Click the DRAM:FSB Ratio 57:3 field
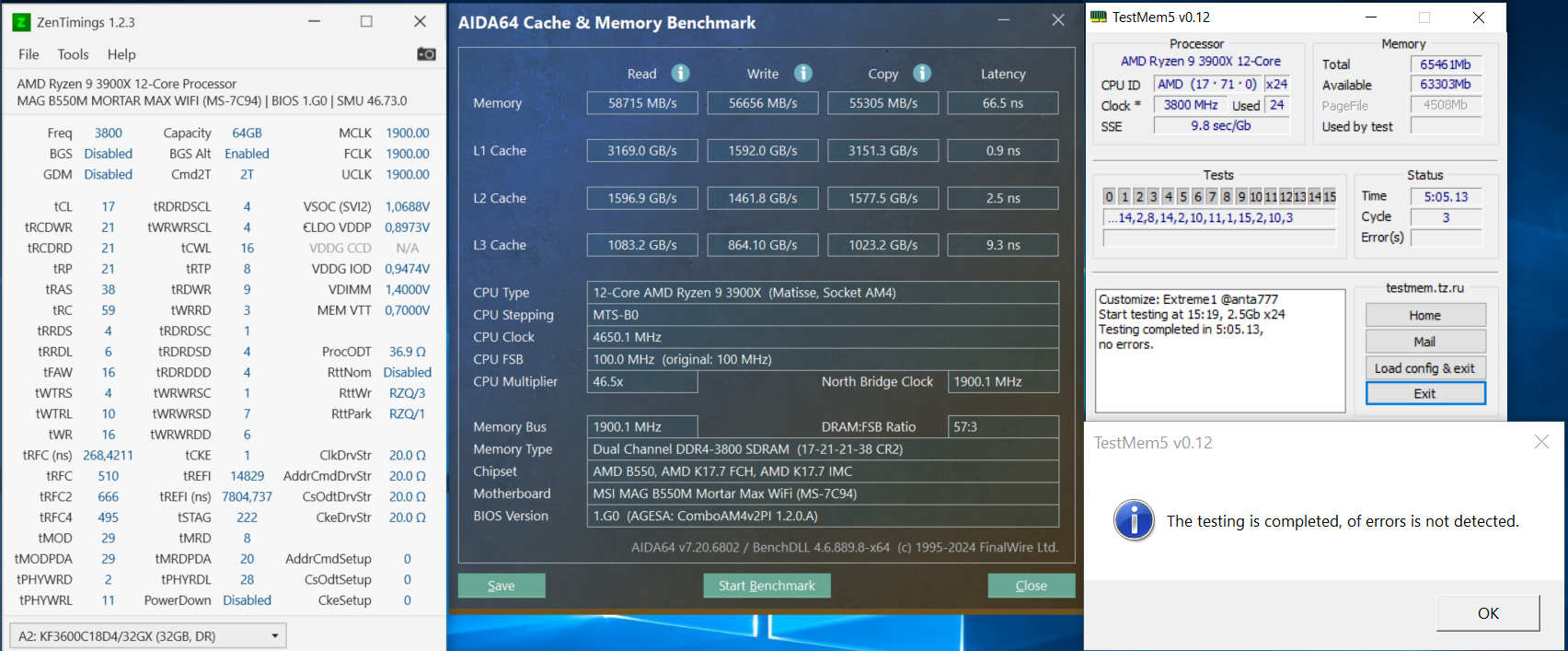1568x651 pixels. [1003, 426]
